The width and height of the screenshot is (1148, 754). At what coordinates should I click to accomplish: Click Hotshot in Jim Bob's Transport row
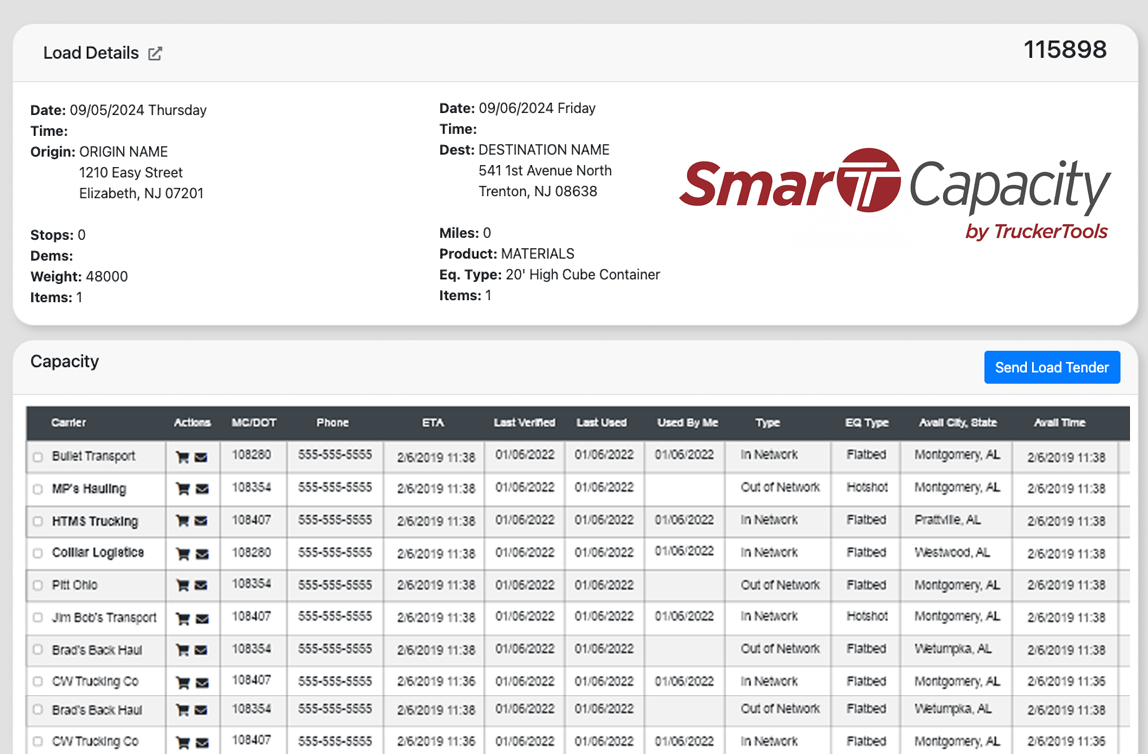click(867, 616)
